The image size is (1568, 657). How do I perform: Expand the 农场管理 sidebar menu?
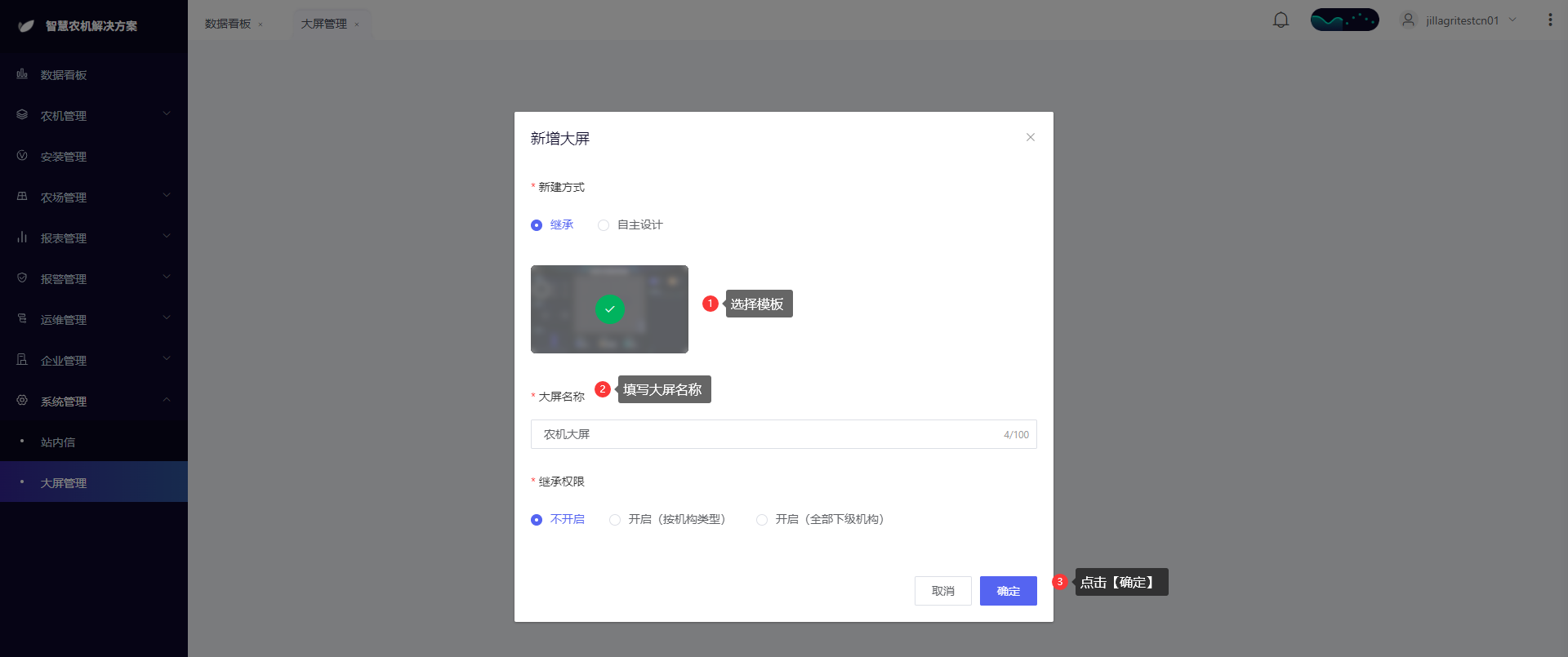94,197
